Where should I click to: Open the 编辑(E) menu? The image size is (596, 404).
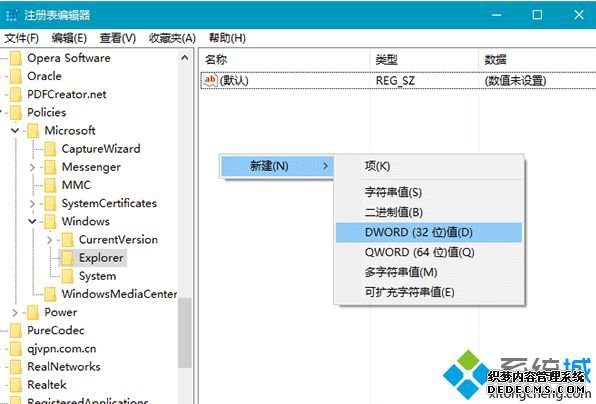click(x=69, y=38)
